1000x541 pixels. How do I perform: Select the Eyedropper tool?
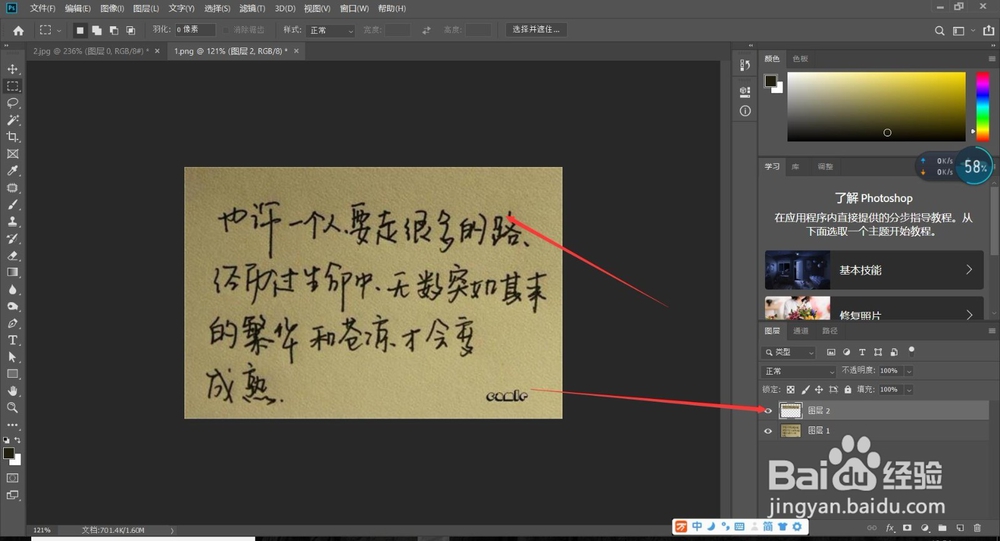tap(13, 170)
